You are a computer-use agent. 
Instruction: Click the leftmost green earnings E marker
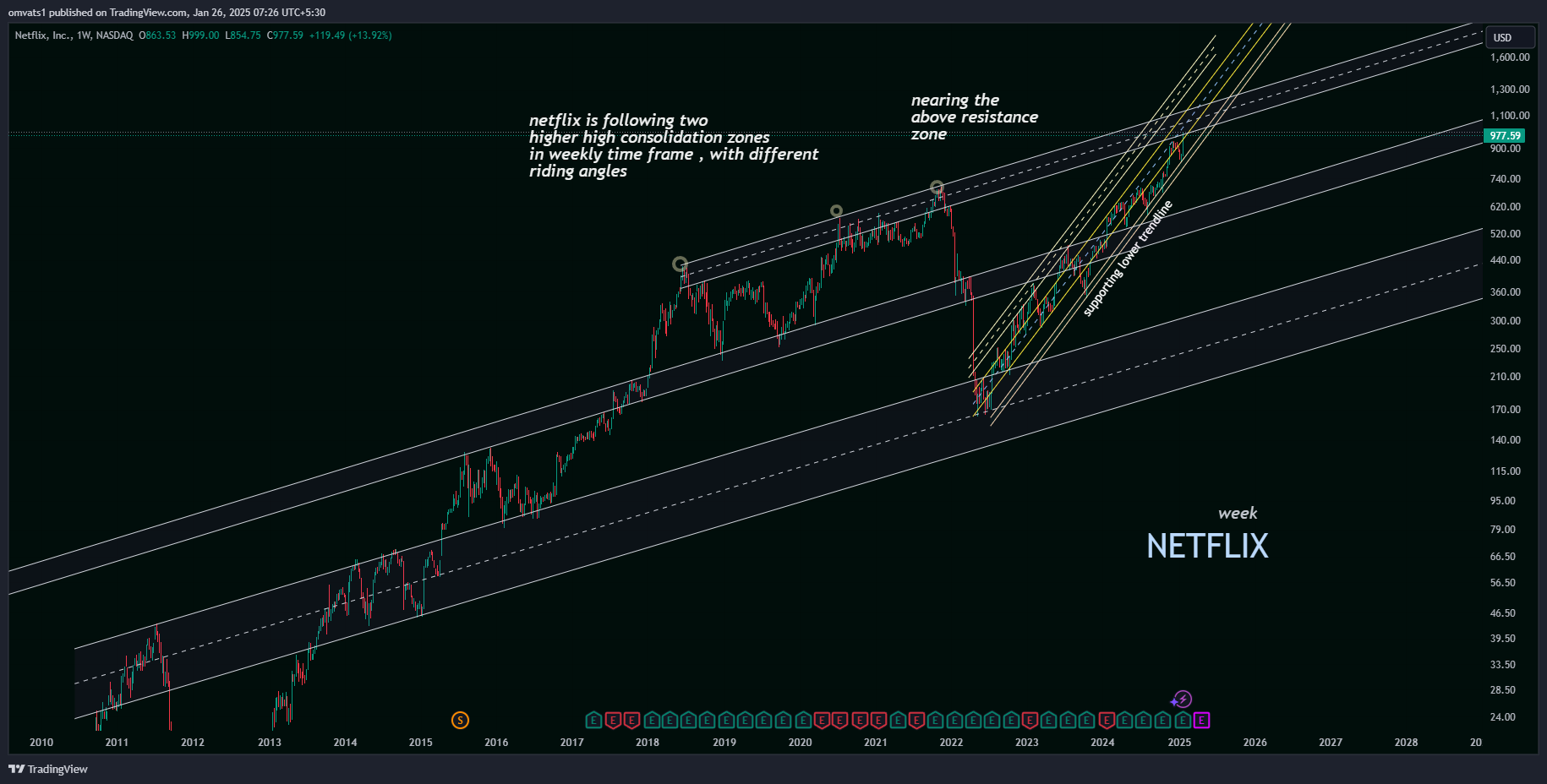[593, 720]
